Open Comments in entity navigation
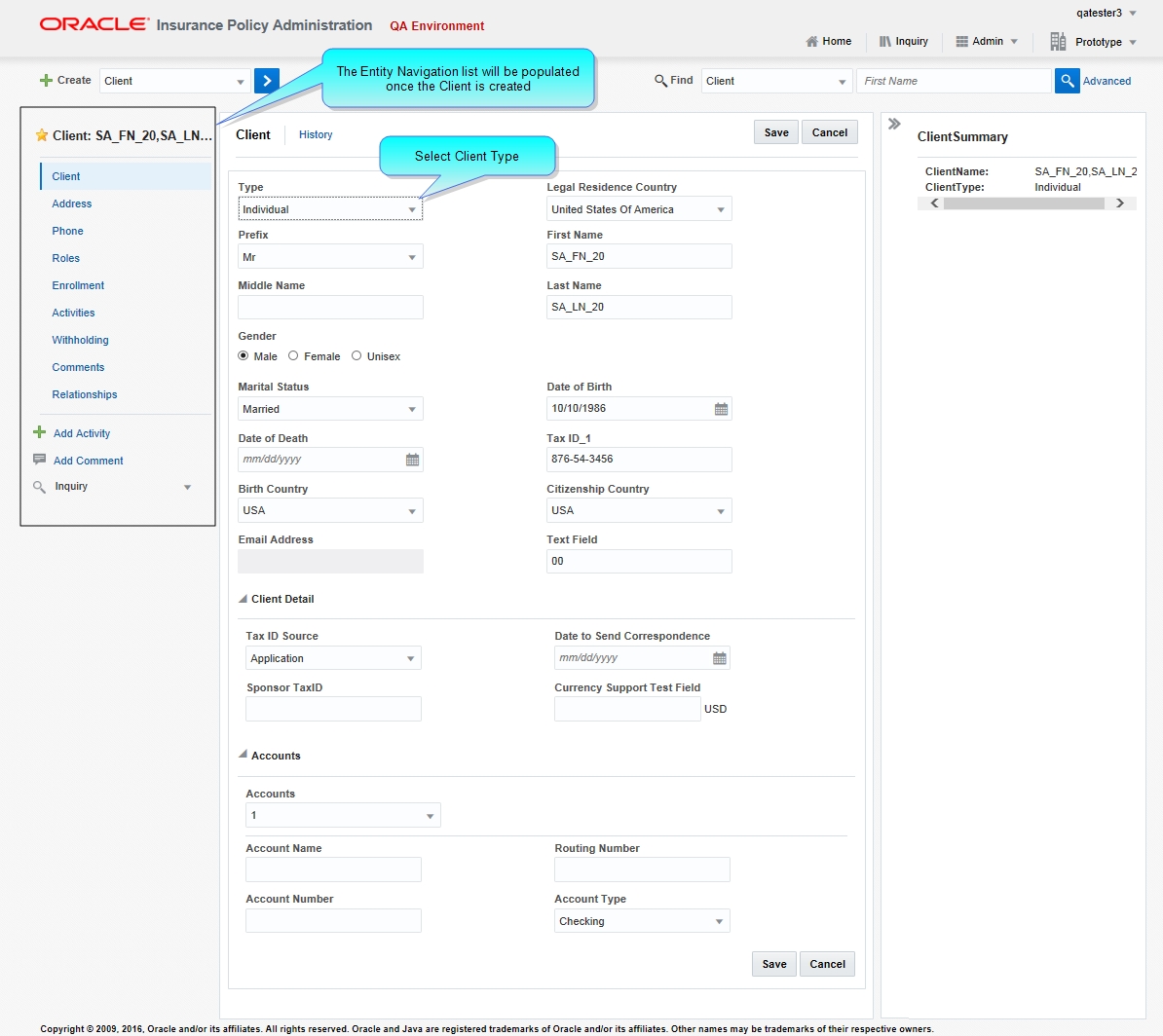1163x1036 pixels. [78, 367]
